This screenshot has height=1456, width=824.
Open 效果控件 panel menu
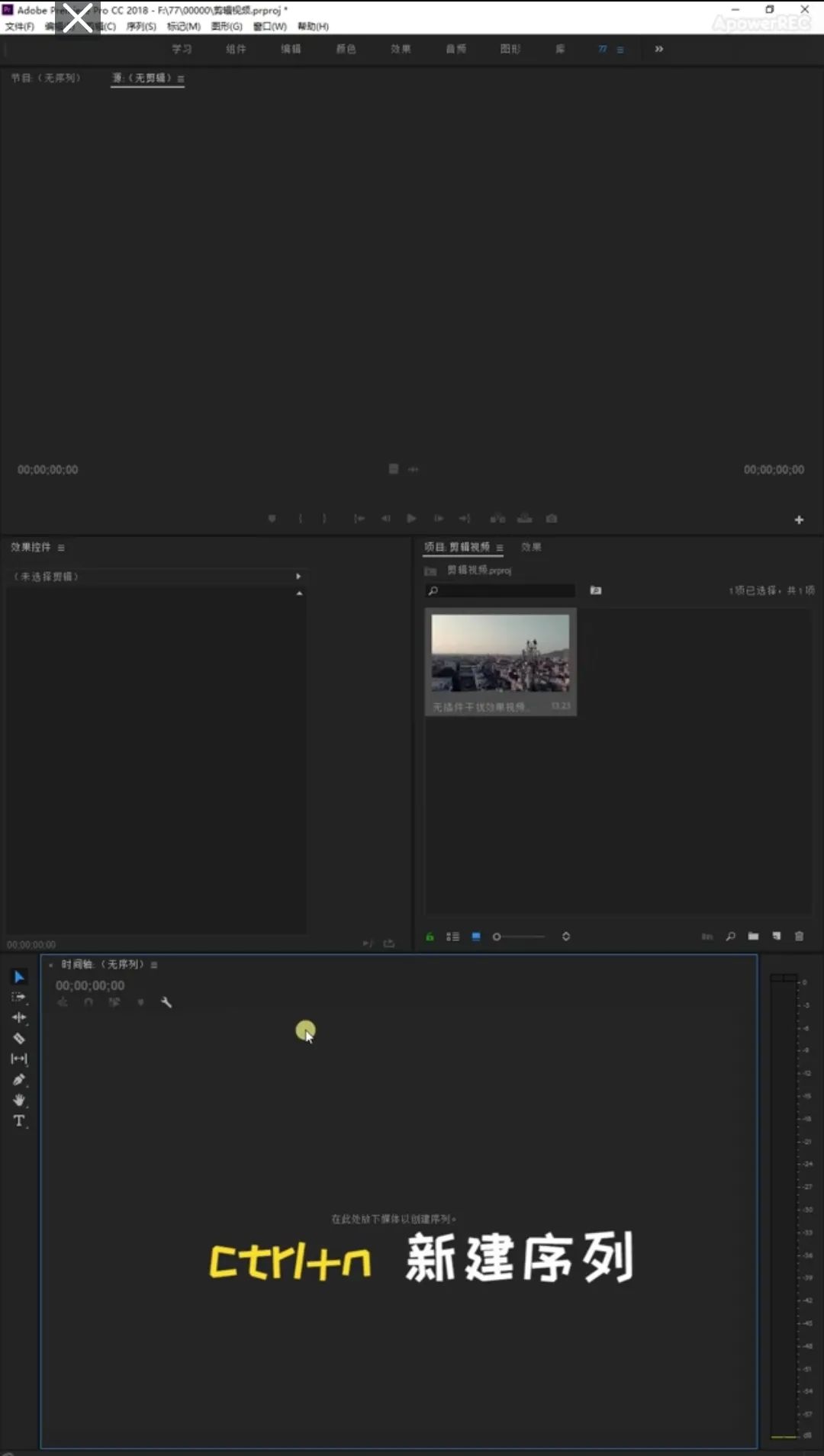(x=61, y=548)
